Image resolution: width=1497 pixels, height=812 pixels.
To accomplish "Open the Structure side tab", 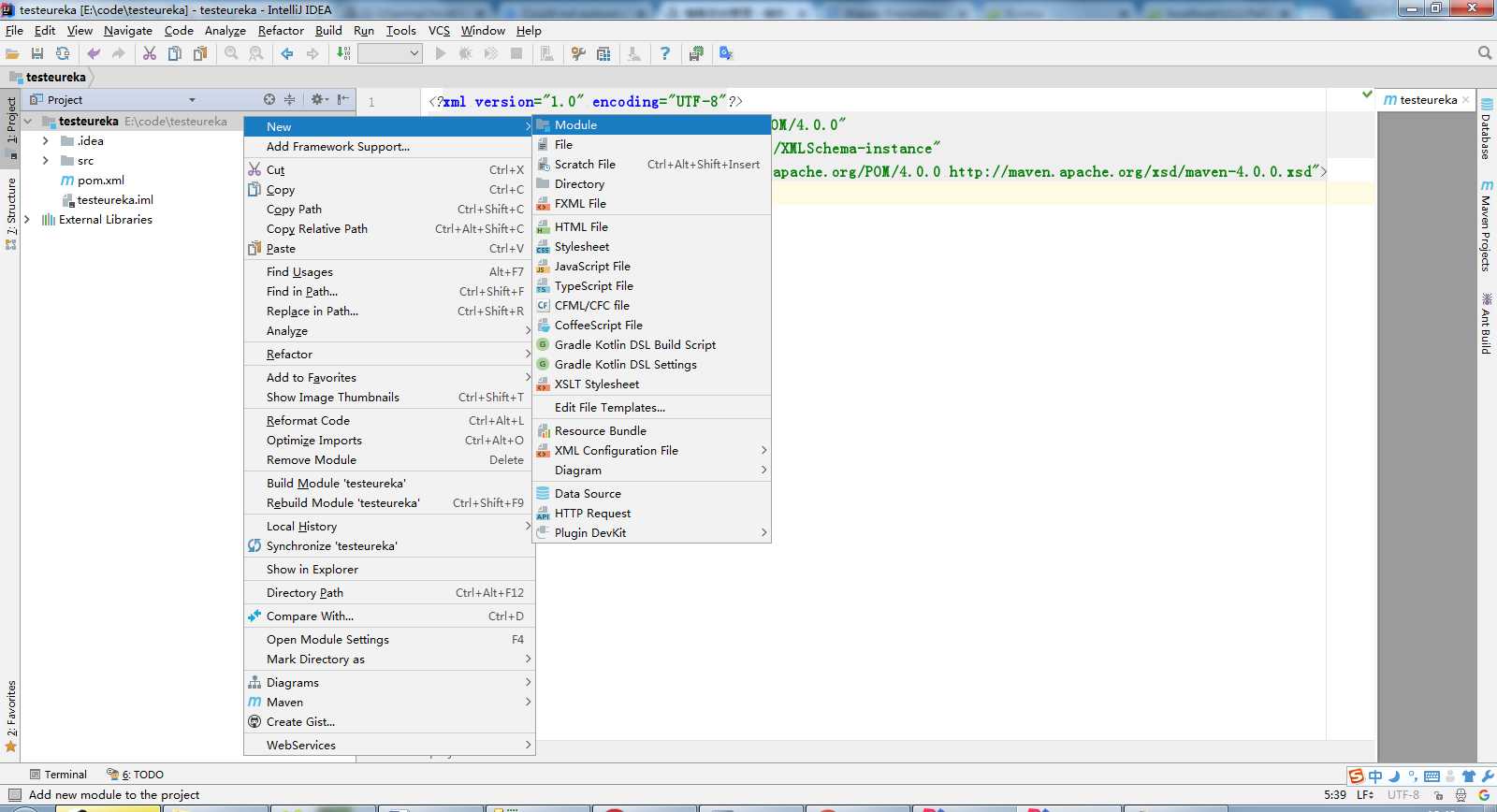I will tap(11, 213).
